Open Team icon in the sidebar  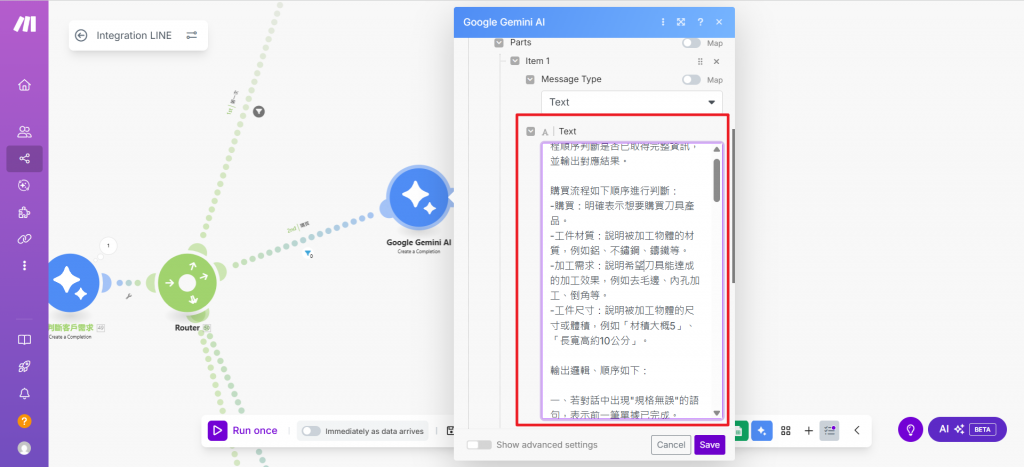tap(25, 132)
